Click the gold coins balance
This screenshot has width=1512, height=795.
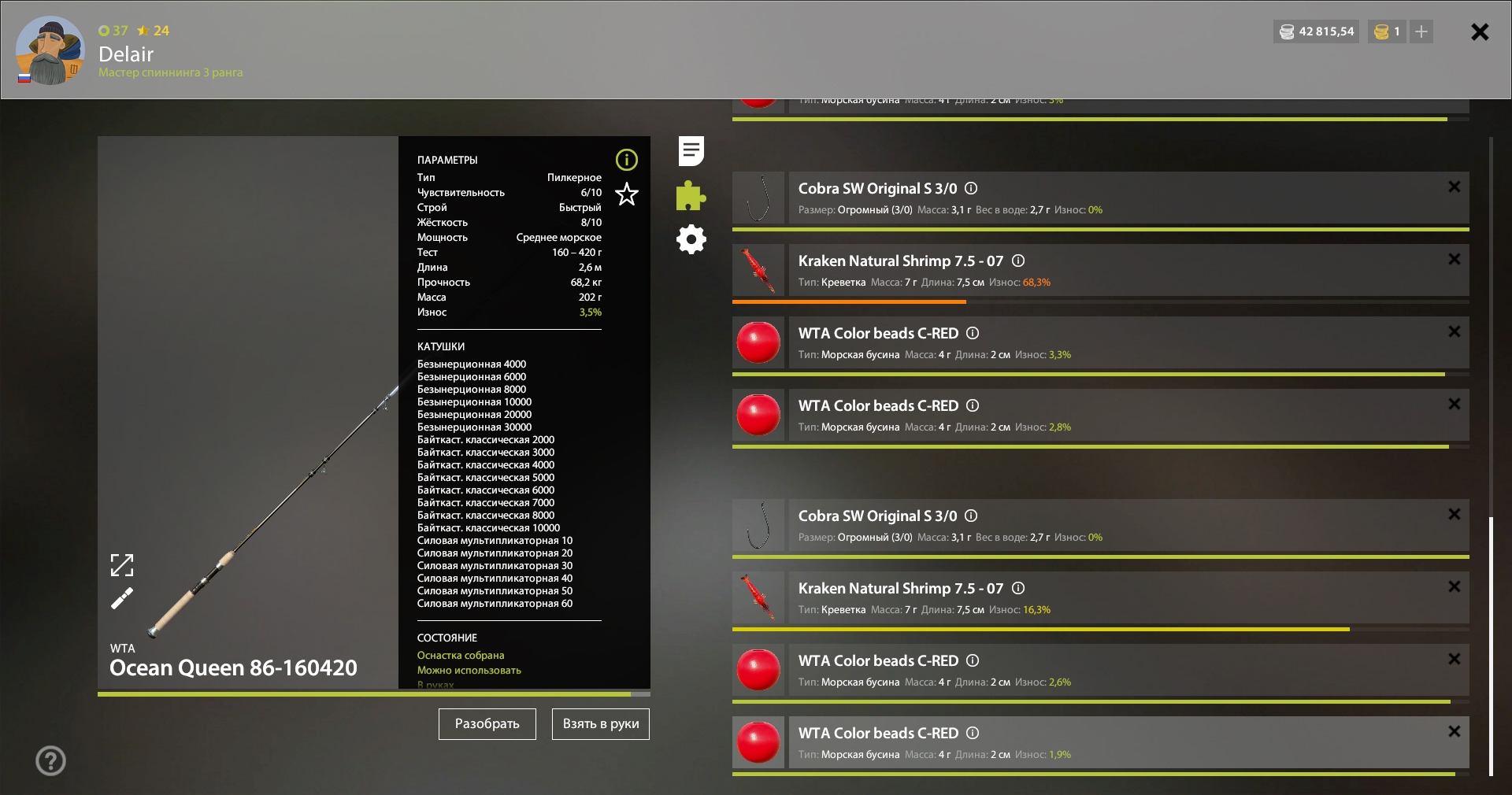[1388, 31]
